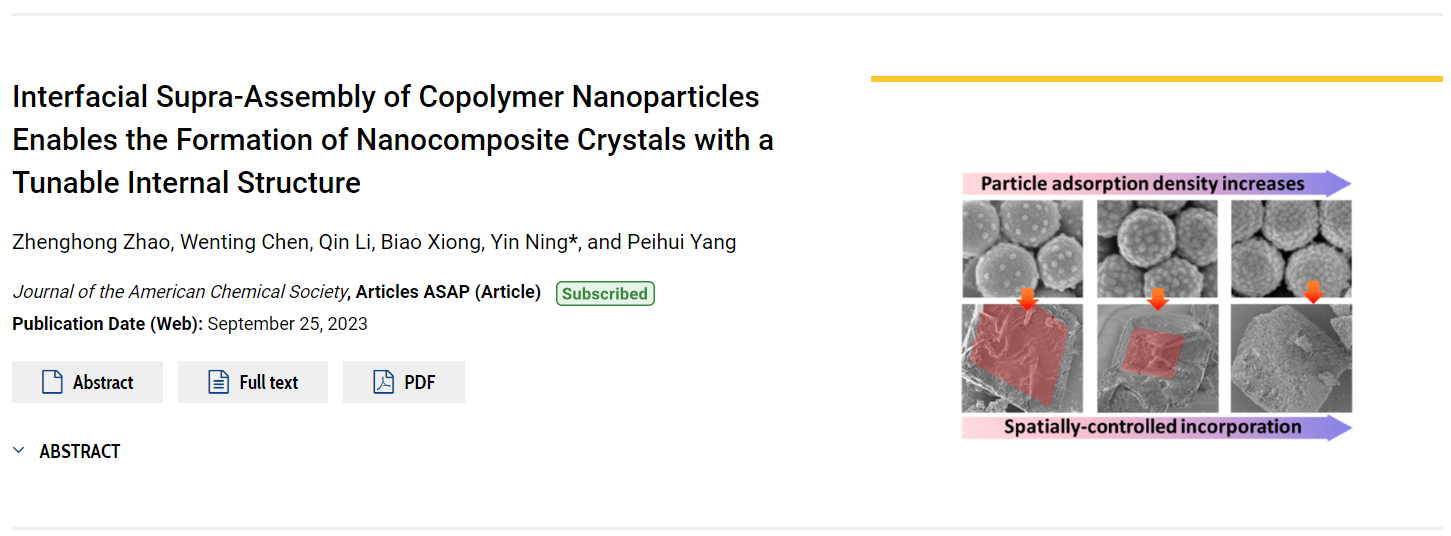Select author Qin Li
Image resolution: width=1451 pixels, height=536 pixels.
point(345,242)
